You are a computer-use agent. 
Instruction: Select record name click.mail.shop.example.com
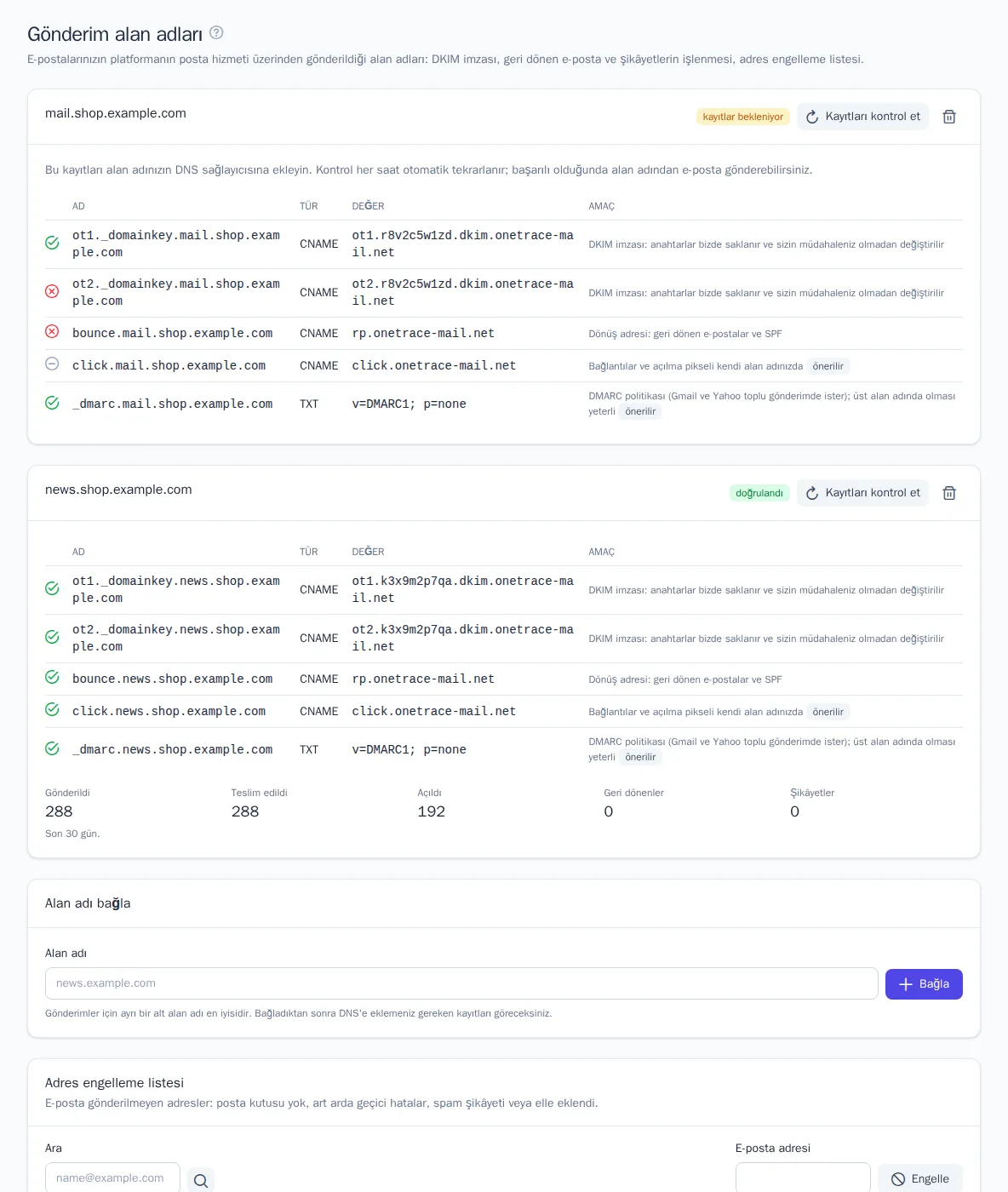pyautogui.click(x=169, y=366)
